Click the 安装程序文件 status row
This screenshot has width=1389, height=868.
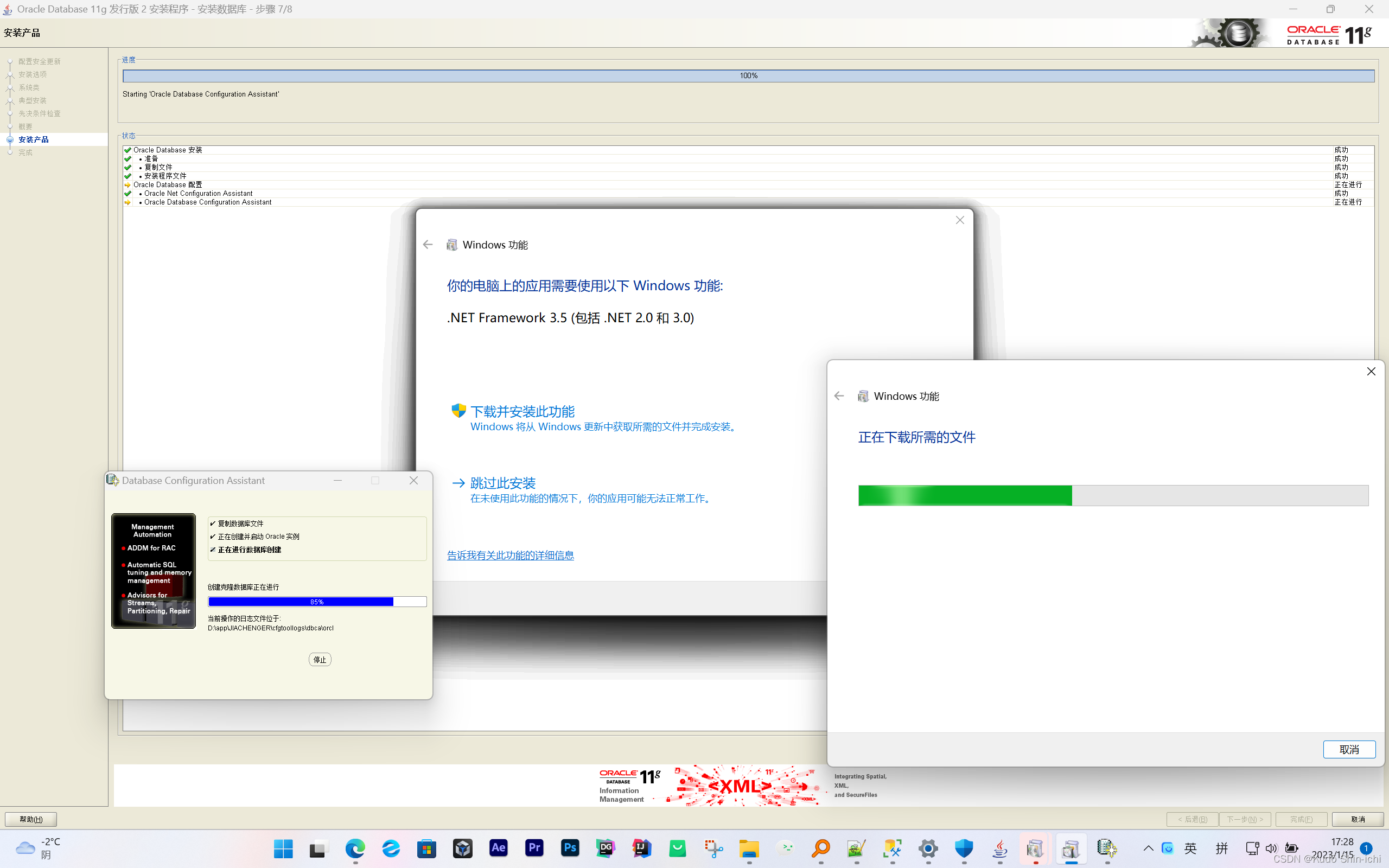point(748,176)
